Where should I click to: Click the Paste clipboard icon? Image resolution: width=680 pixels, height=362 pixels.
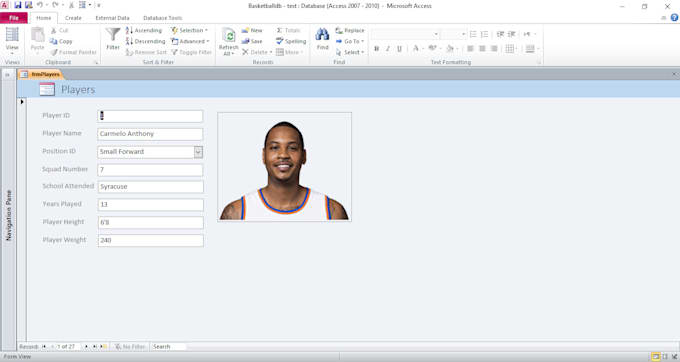tap(37, 35)
